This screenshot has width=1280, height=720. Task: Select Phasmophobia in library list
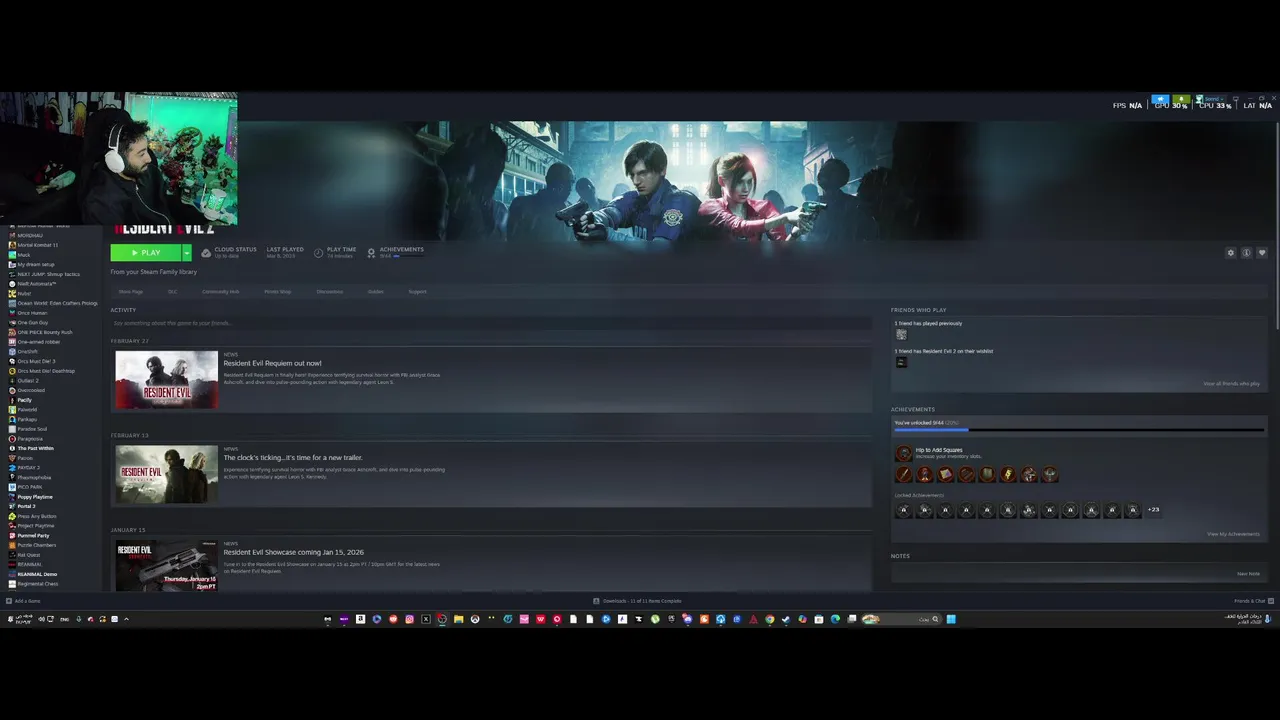34,477
